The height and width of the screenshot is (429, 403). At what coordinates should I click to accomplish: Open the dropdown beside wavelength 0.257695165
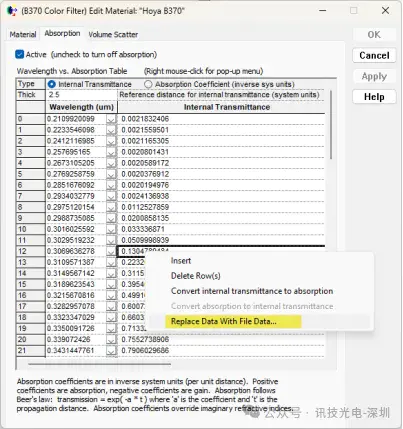coord(112,152)
